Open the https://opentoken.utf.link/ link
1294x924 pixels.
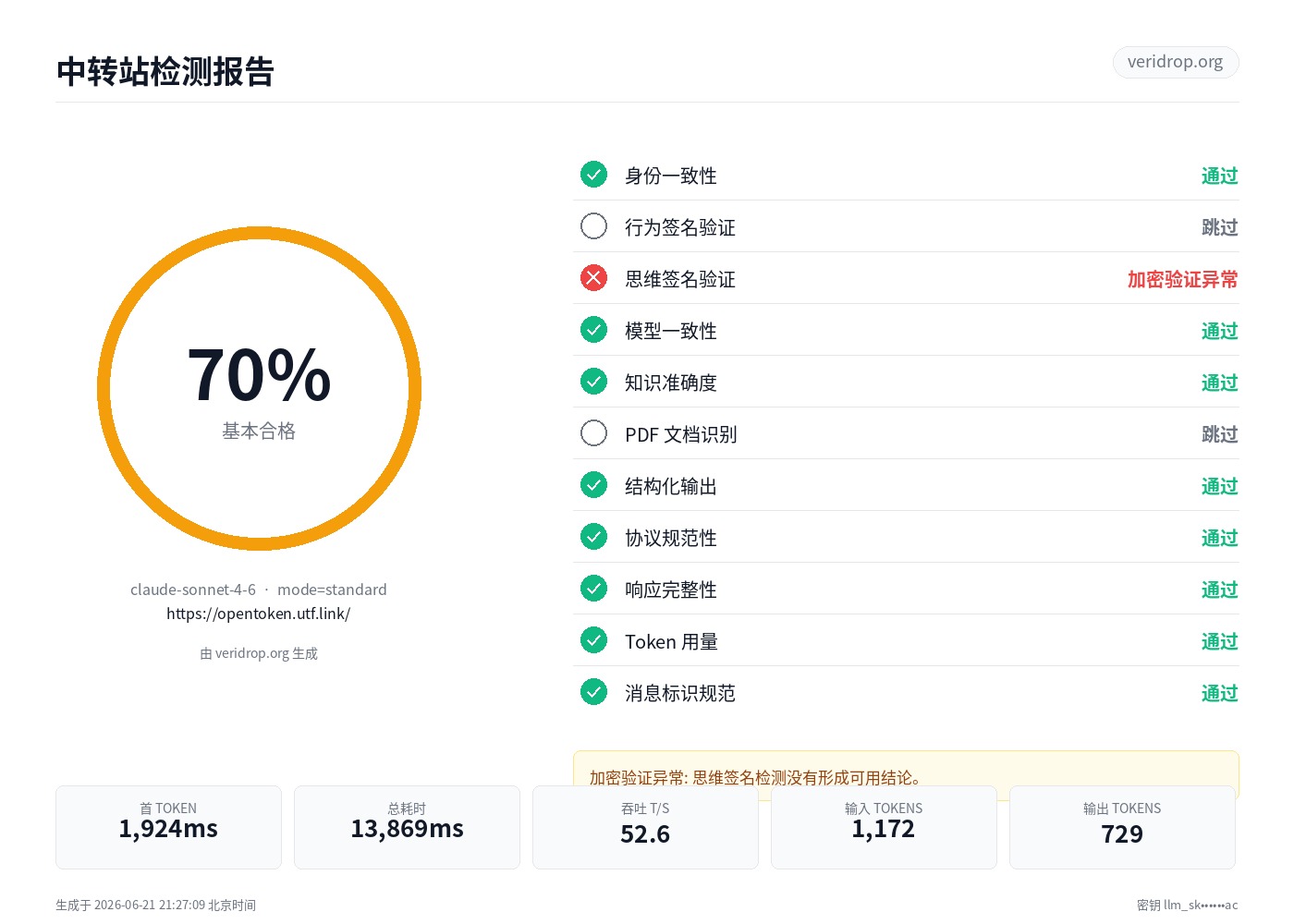coord(259,614)
